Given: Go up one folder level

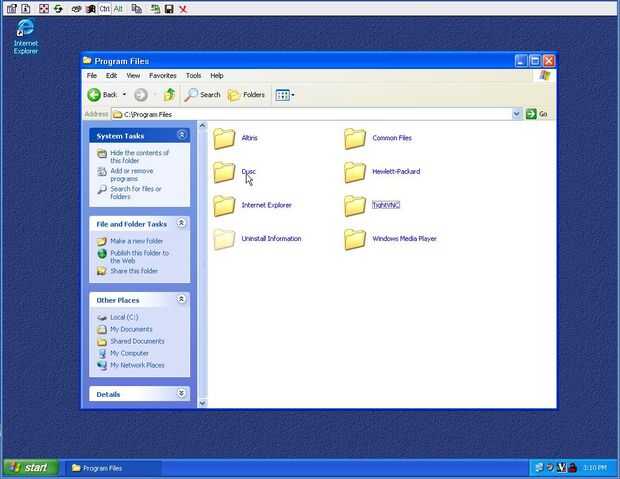Looking at the screenshot, I should 170,95.
